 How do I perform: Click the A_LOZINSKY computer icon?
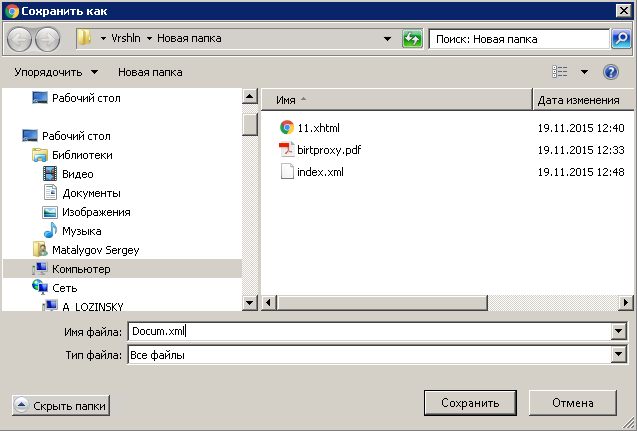coord(50,305)
